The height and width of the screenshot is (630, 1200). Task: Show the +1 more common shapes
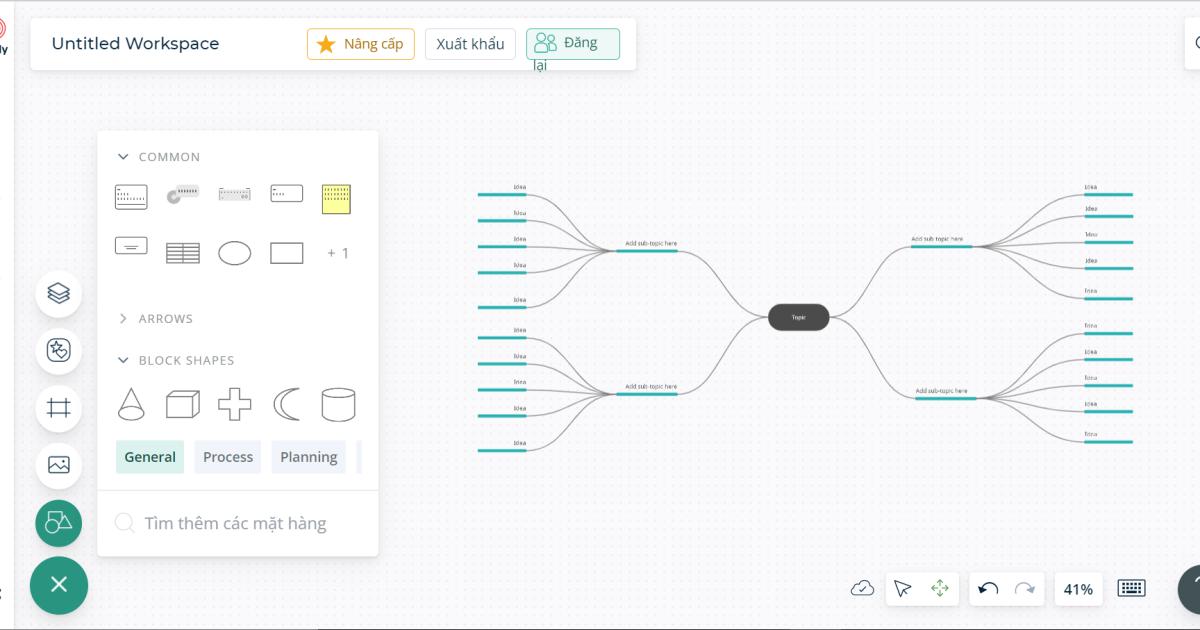(x=338, y=253)
